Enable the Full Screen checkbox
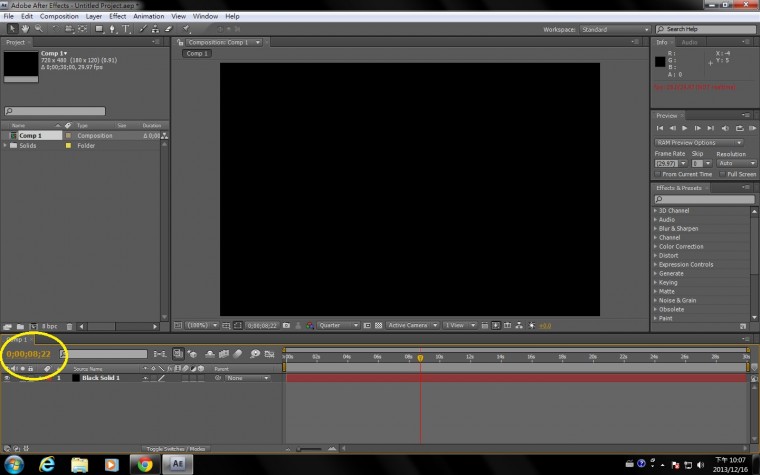 click(x=722, y=174)
